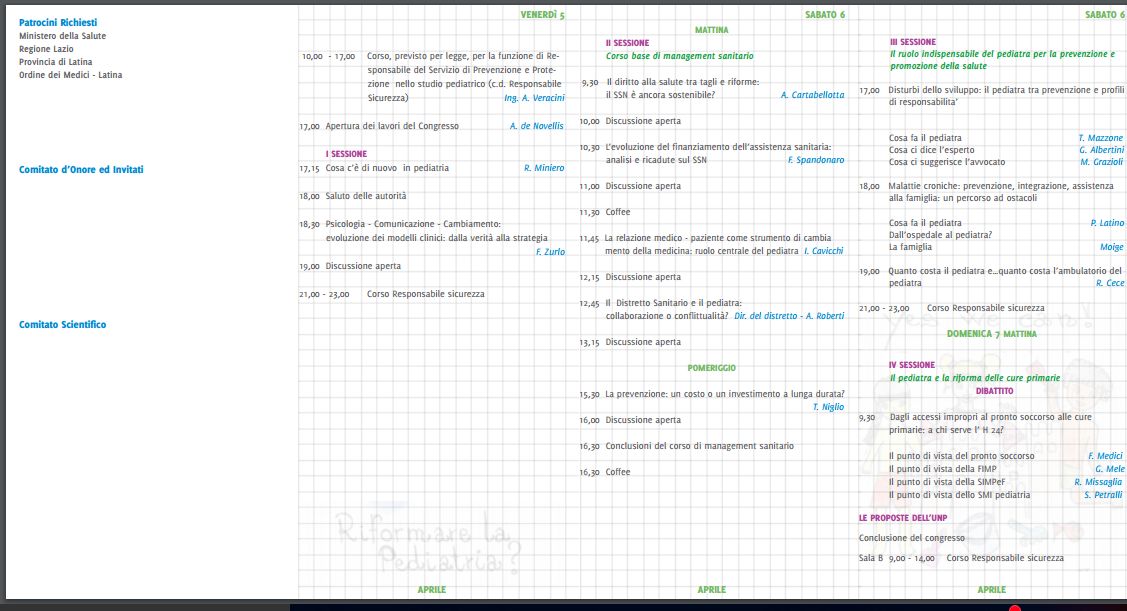
Task: Click the "LE PROPOSTE DELL'UNP" heading
Action: pos(902,518)
